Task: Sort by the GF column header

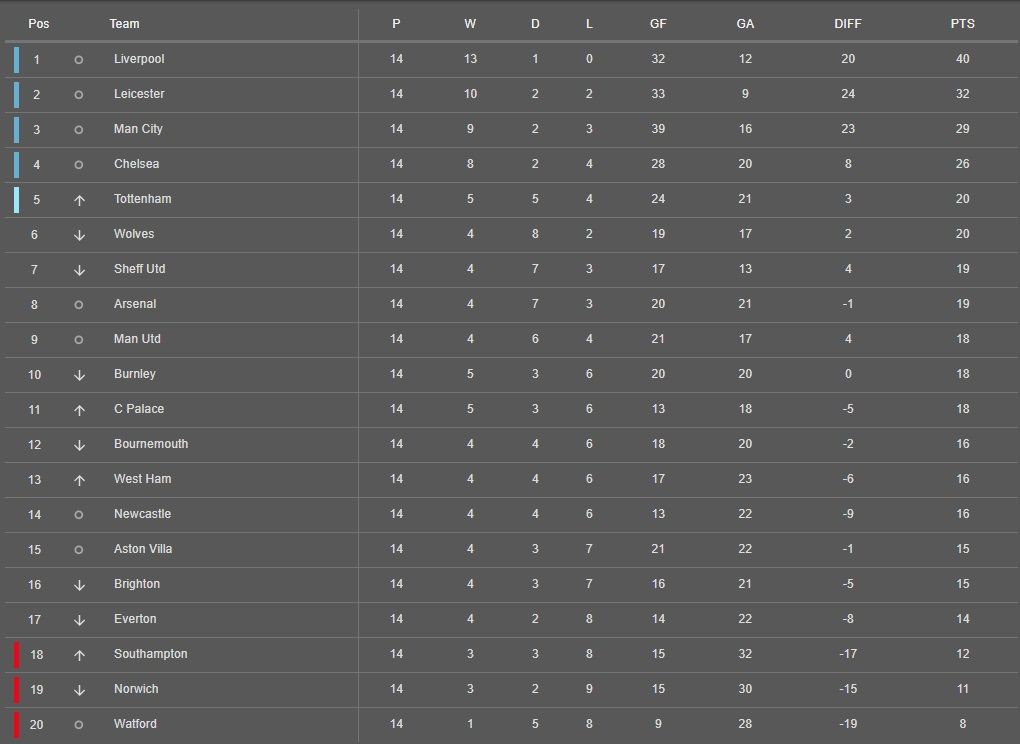Action: 658,24
